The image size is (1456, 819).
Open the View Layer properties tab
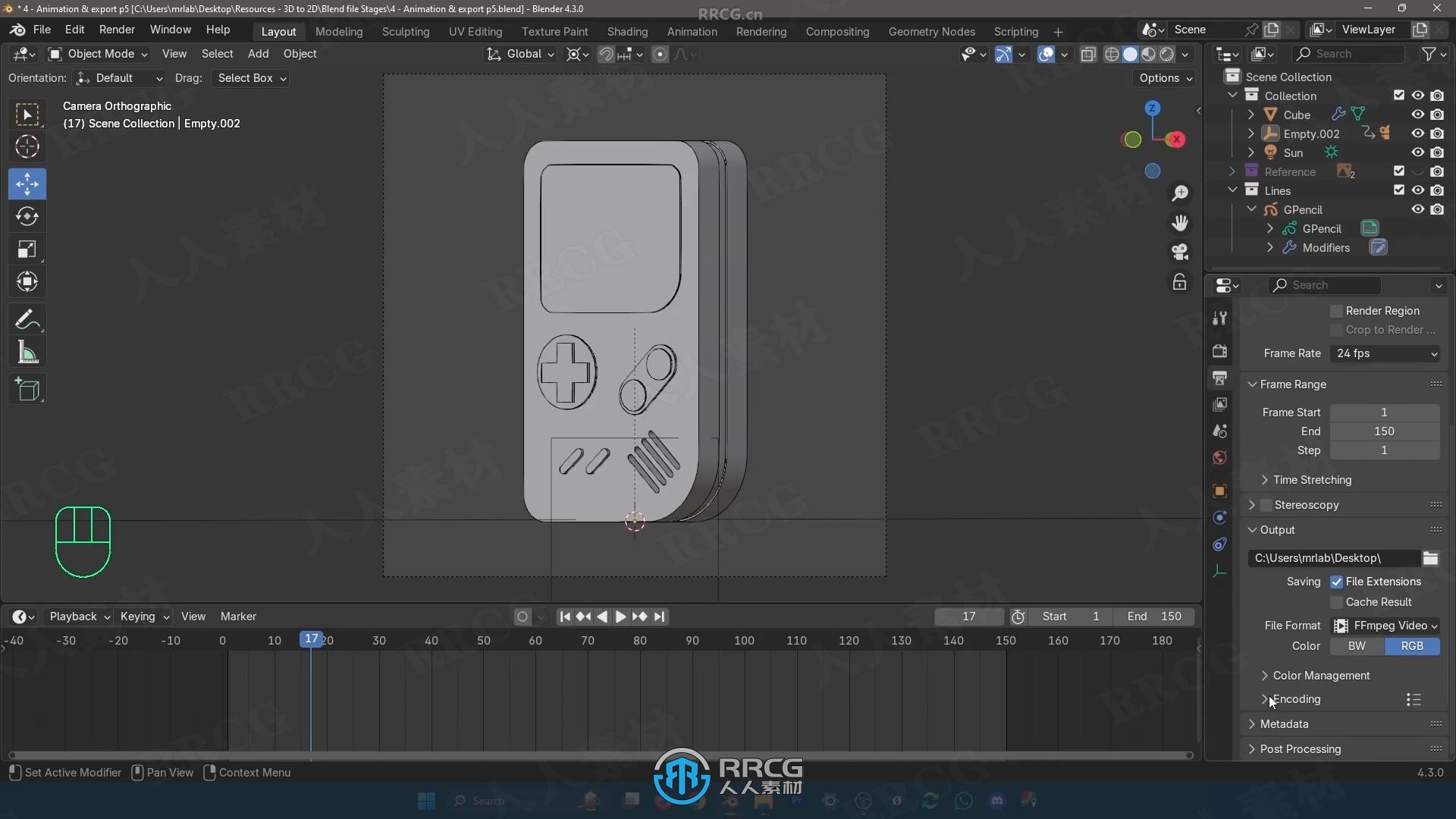tap(1219, 404)
